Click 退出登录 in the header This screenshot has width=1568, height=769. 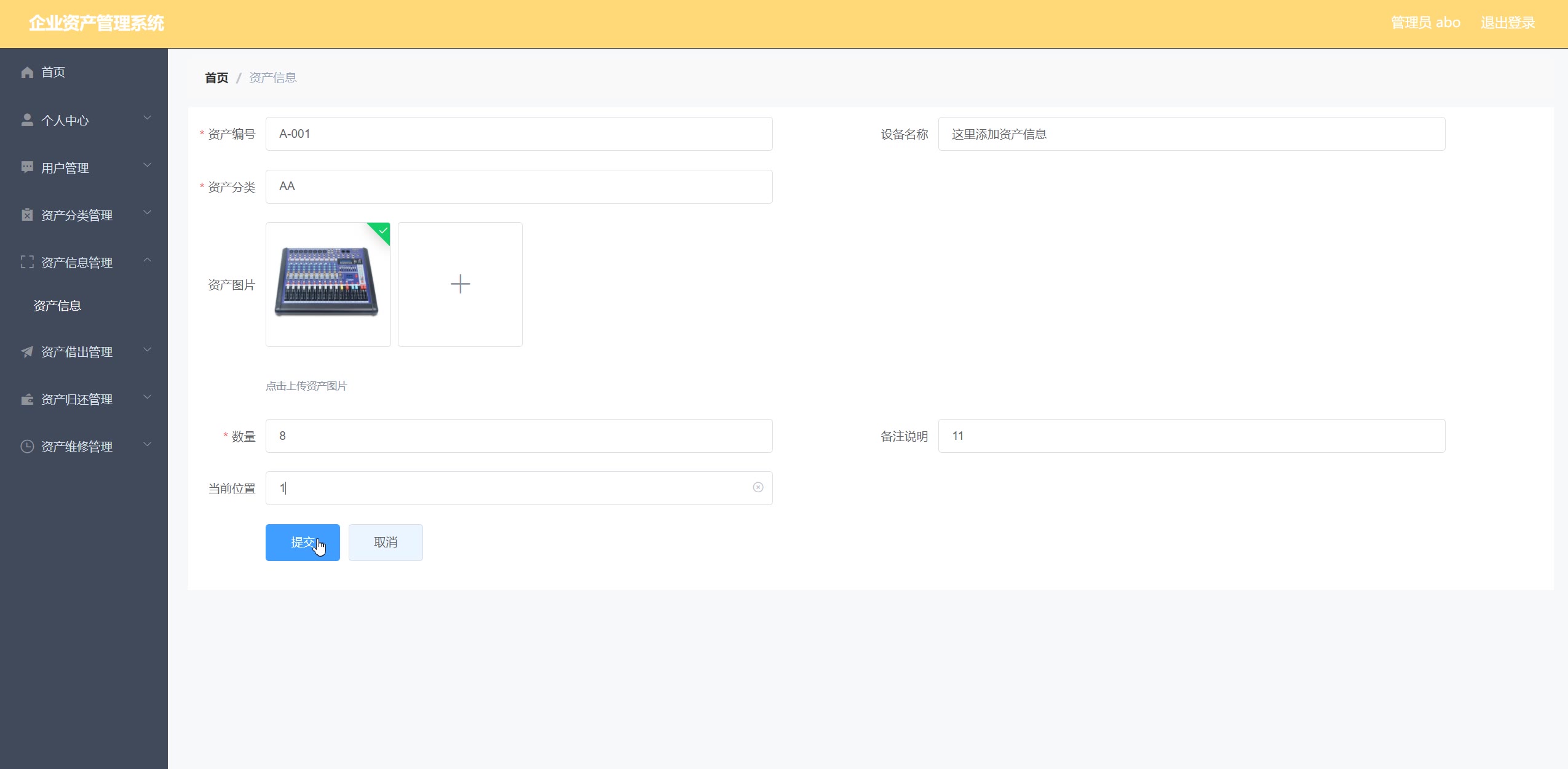[1507, 23]
